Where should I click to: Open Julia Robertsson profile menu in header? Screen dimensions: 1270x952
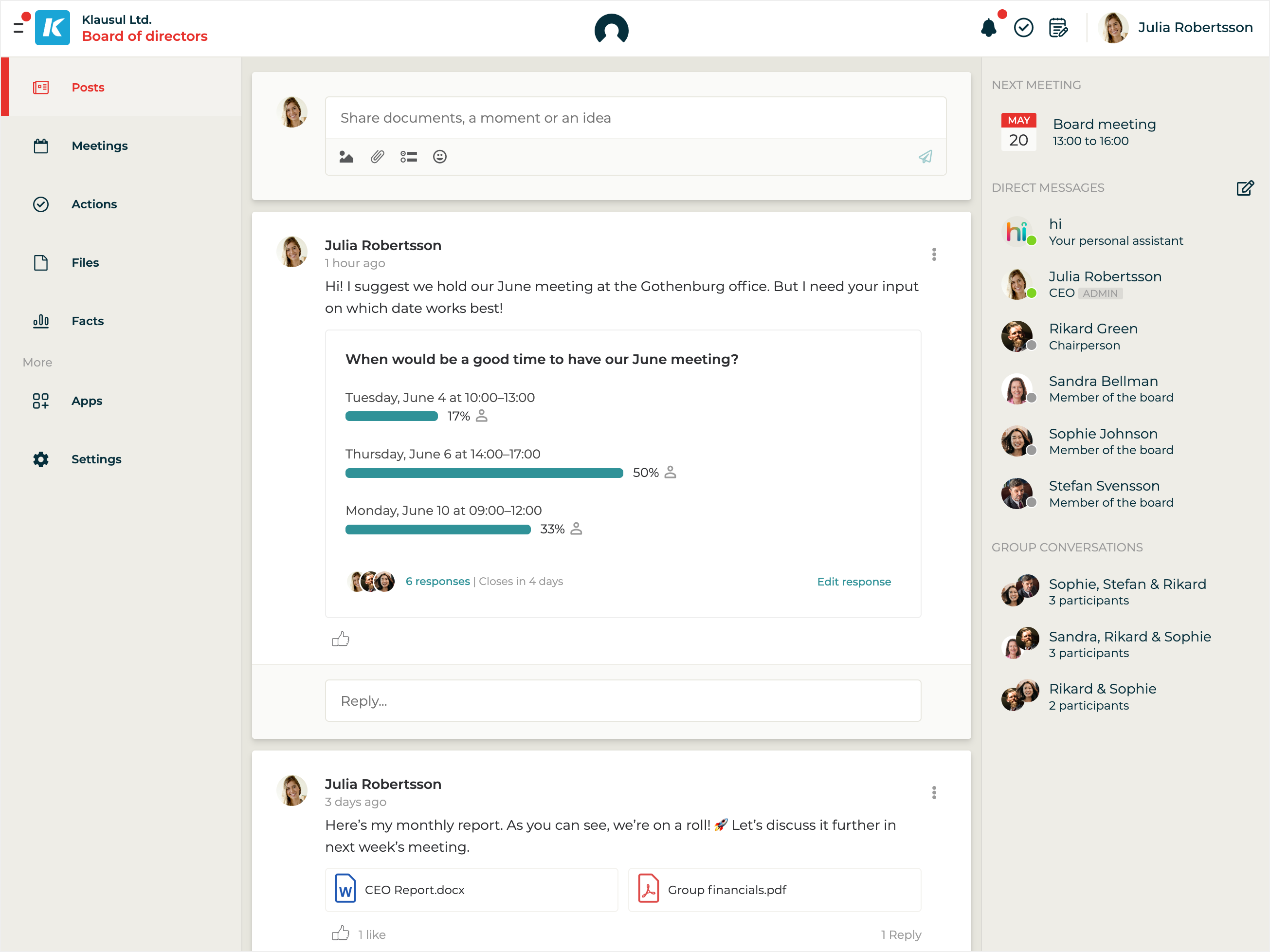tap(1175, 28)
